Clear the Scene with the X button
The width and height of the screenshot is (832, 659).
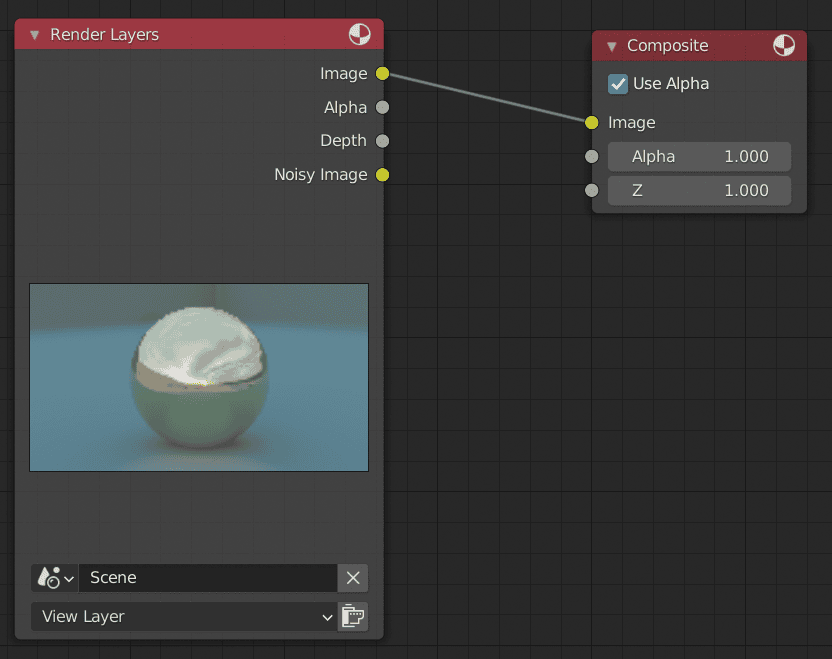(x=353, y=577)
